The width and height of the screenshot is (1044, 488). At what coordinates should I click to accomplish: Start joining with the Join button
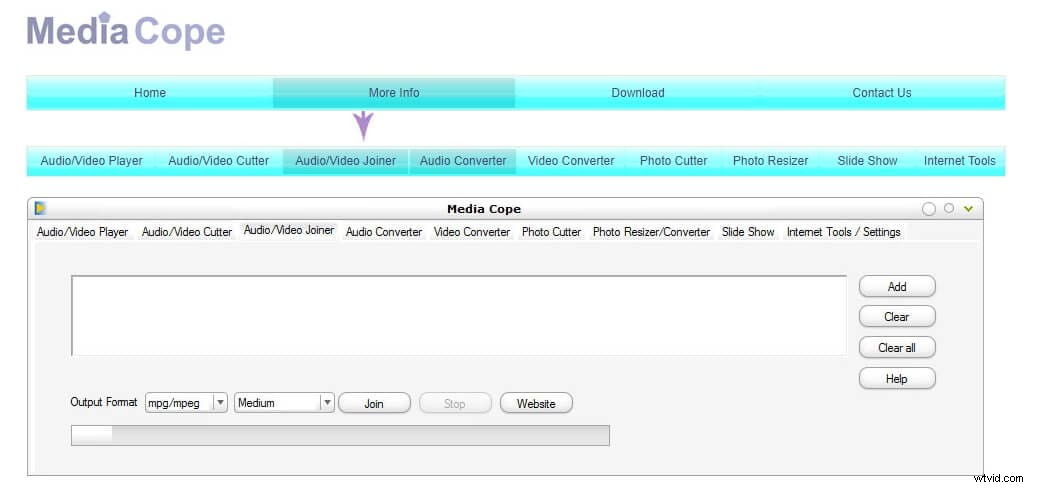374,403
